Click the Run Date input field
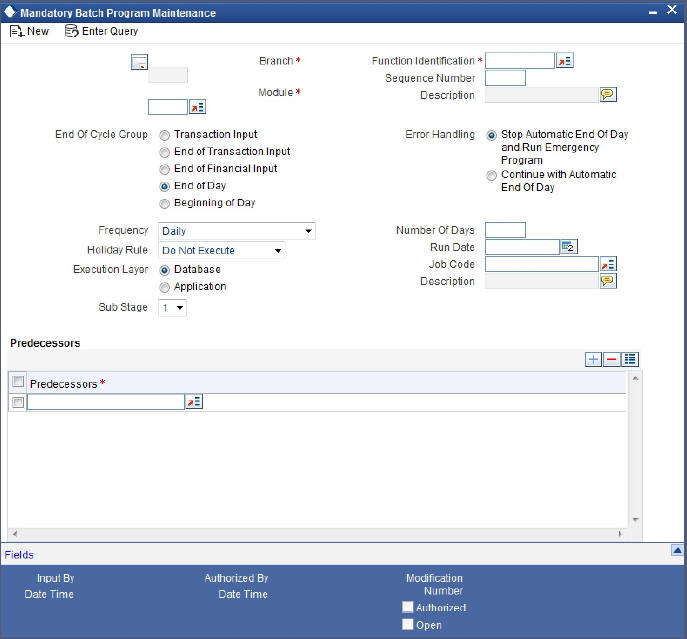687x639 pixels. click(522, 247)
